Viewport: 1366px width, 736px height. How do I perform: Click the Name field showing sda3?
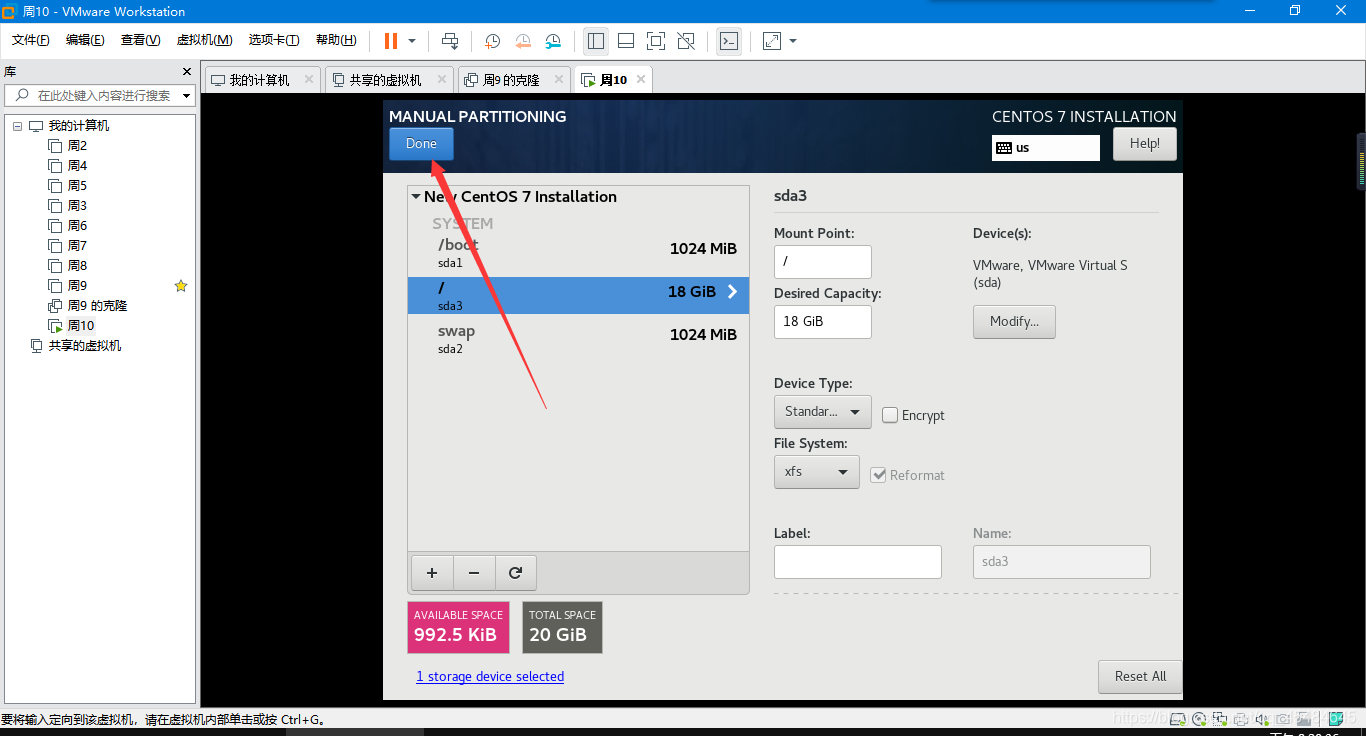[1062, 562]
